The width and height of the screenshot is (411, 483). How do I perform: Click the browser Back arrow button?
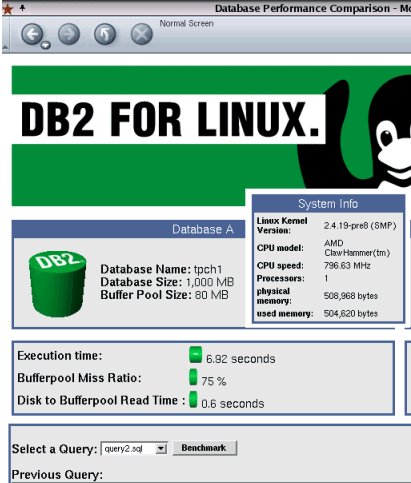click(32, 34)
